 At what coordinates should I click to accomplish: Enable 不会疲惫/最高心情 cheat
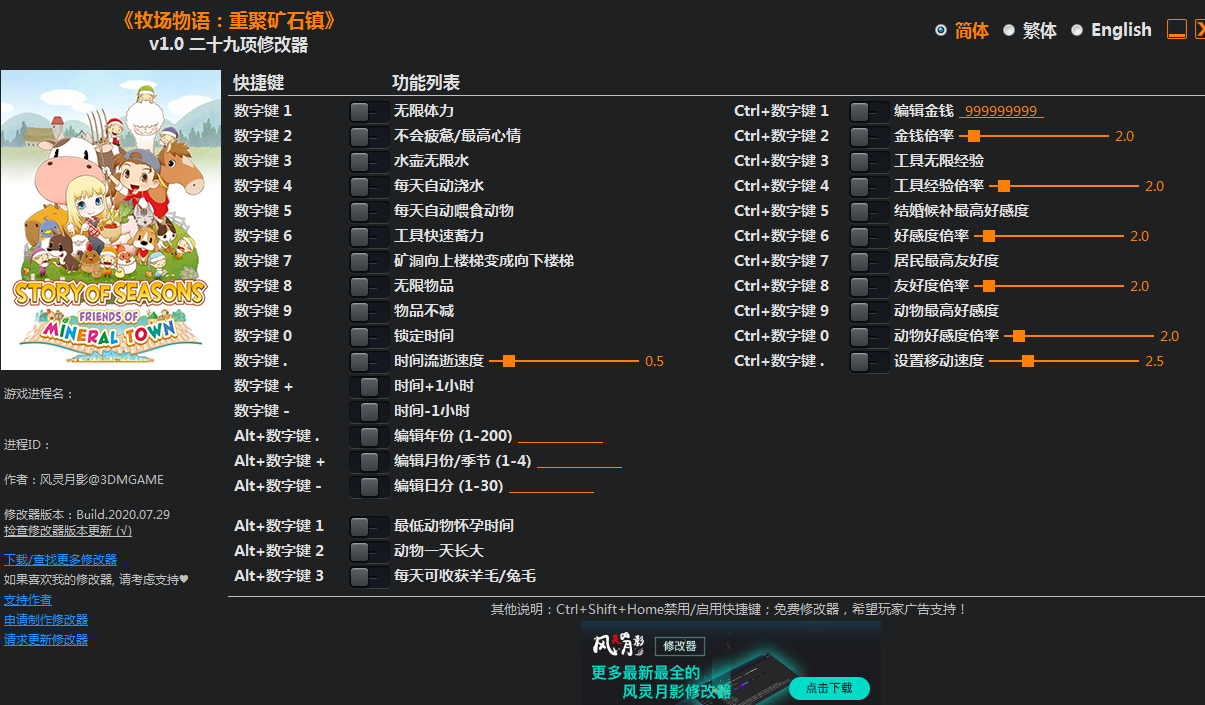369,136
